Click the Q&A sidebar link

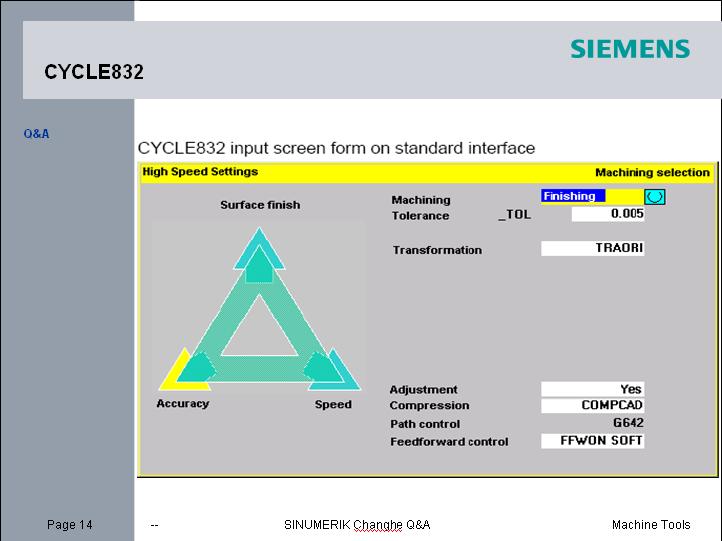click(36, 134)
